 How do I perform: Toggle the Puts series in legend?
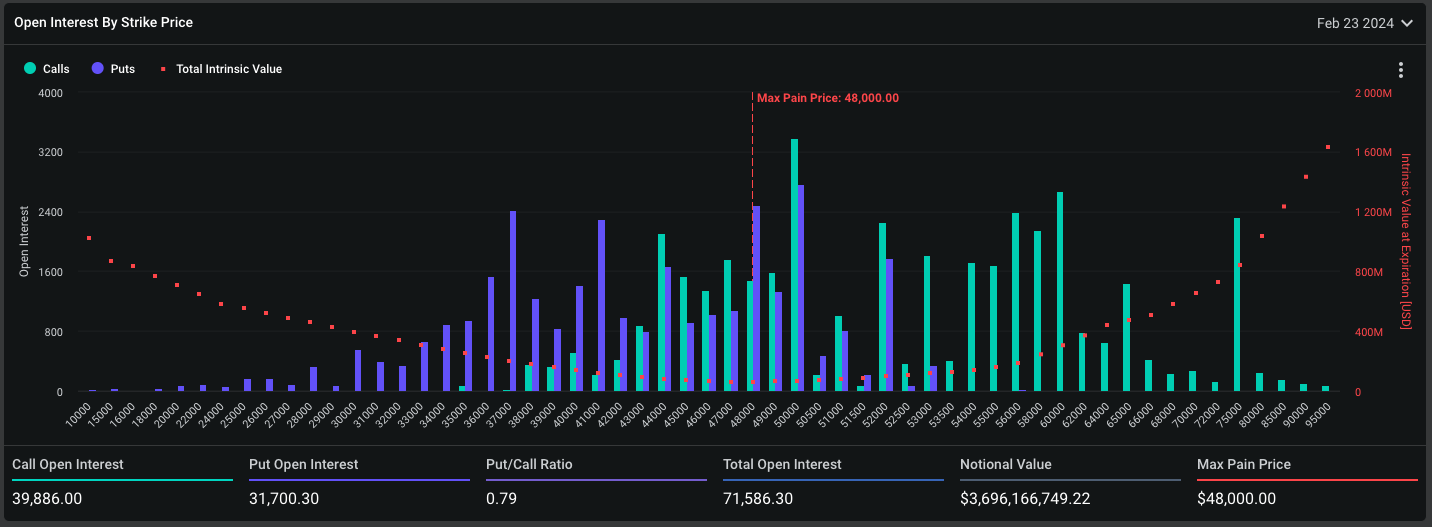coord(112,69)
